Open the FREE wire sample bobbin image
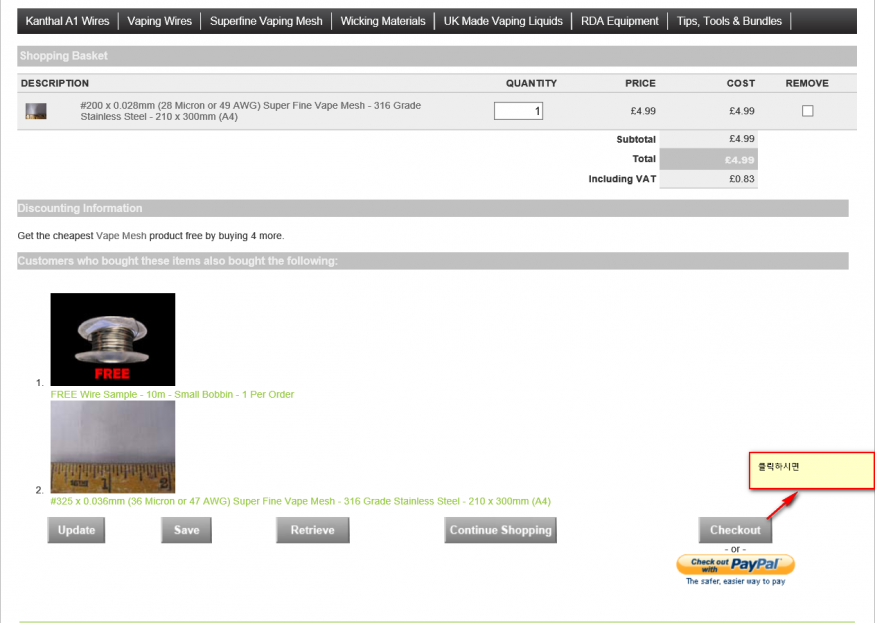 (x=113, y=339)
